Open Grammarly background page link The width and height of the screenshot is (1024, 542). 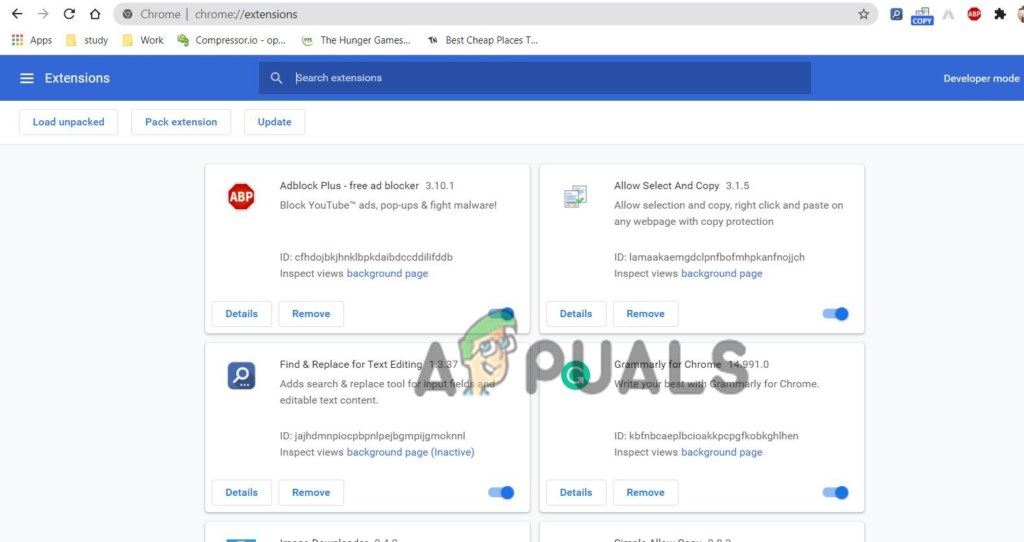point(722,452)
